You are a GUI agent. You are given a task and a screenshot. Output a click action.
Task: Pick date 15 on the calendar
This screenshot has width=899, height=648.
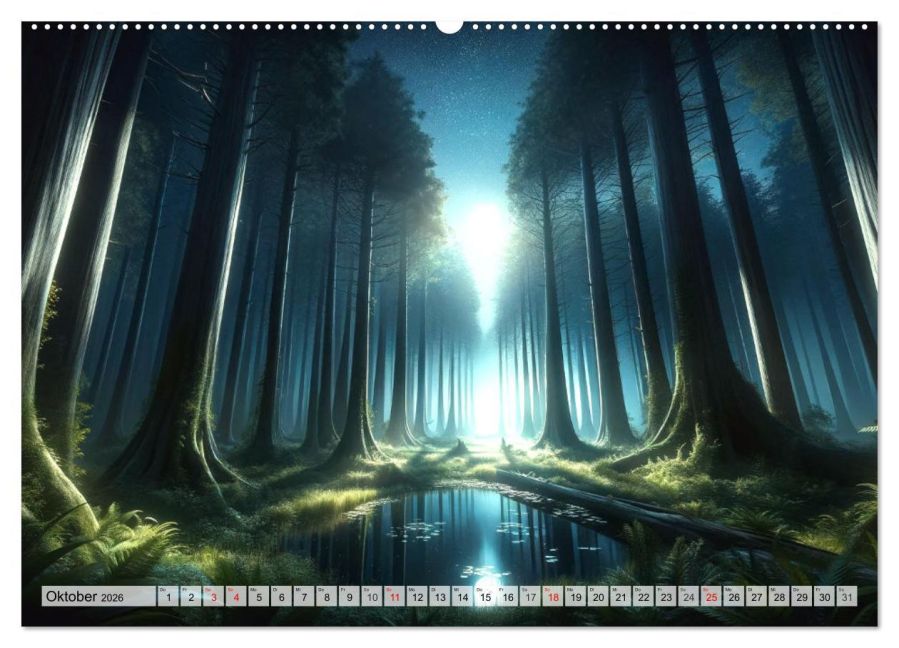[x=485, y=596]
